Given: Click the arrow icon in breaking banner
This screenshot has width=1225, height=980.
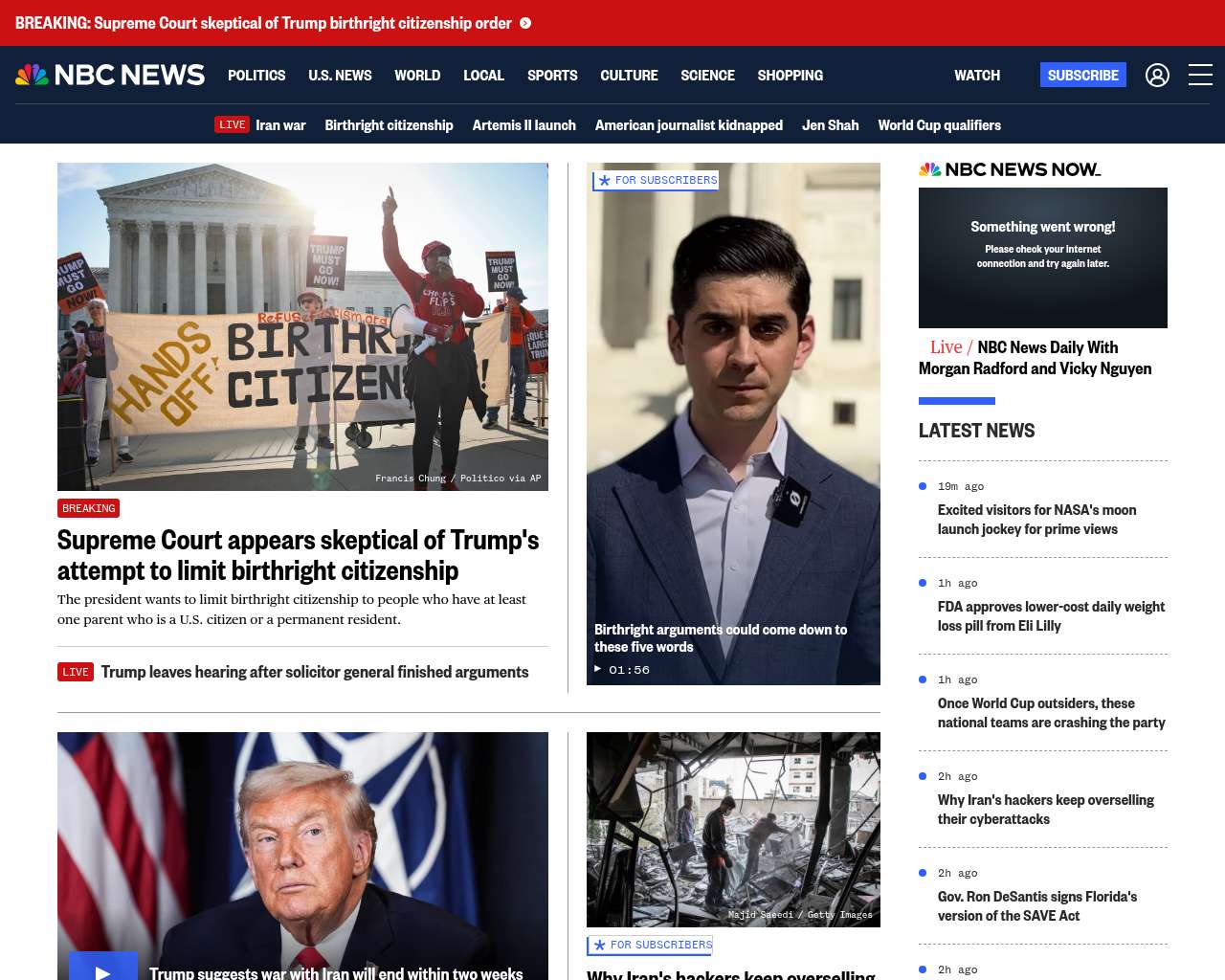Looking at the screenshot, I should pyautogui.click(x=525, y=23).
